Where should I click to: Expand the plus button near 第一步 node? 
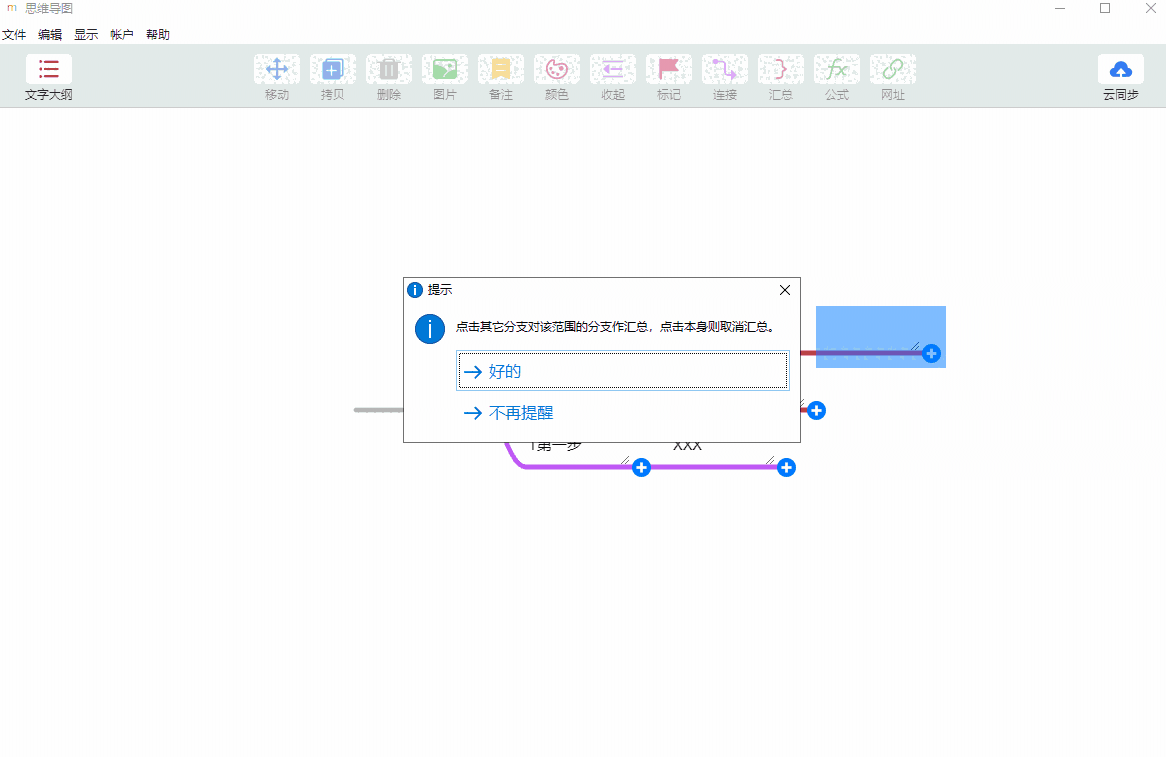coord(641,467)
